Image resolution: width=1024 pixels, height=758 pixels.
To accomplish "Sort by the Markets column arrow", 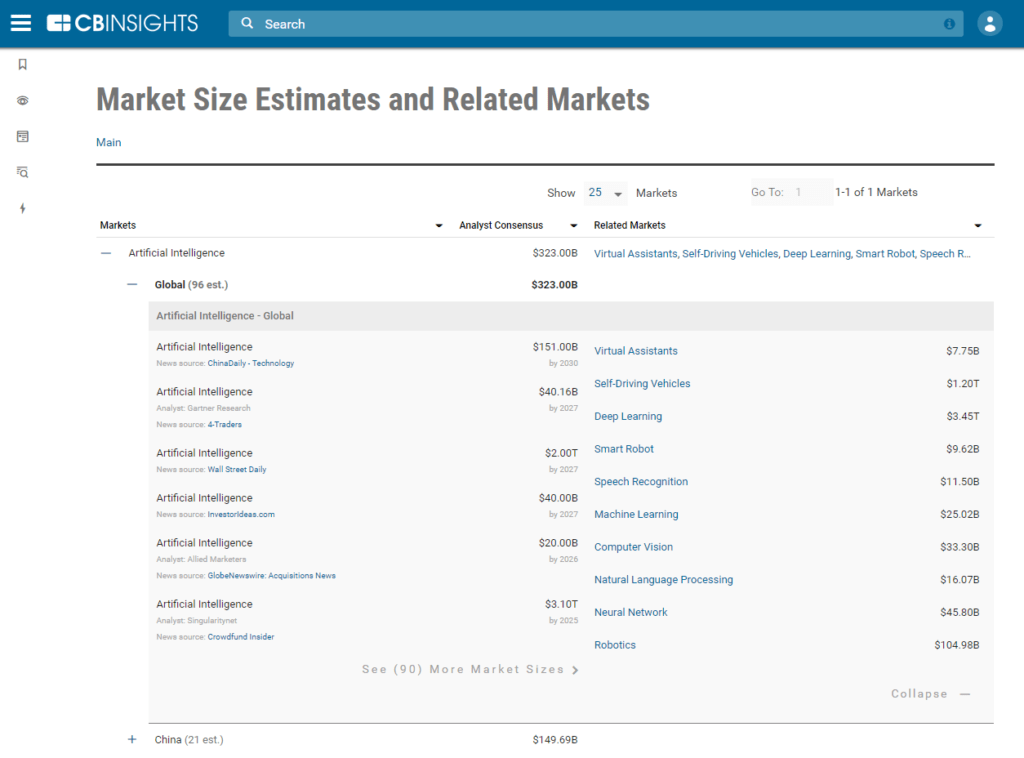I will coord(439,225).
